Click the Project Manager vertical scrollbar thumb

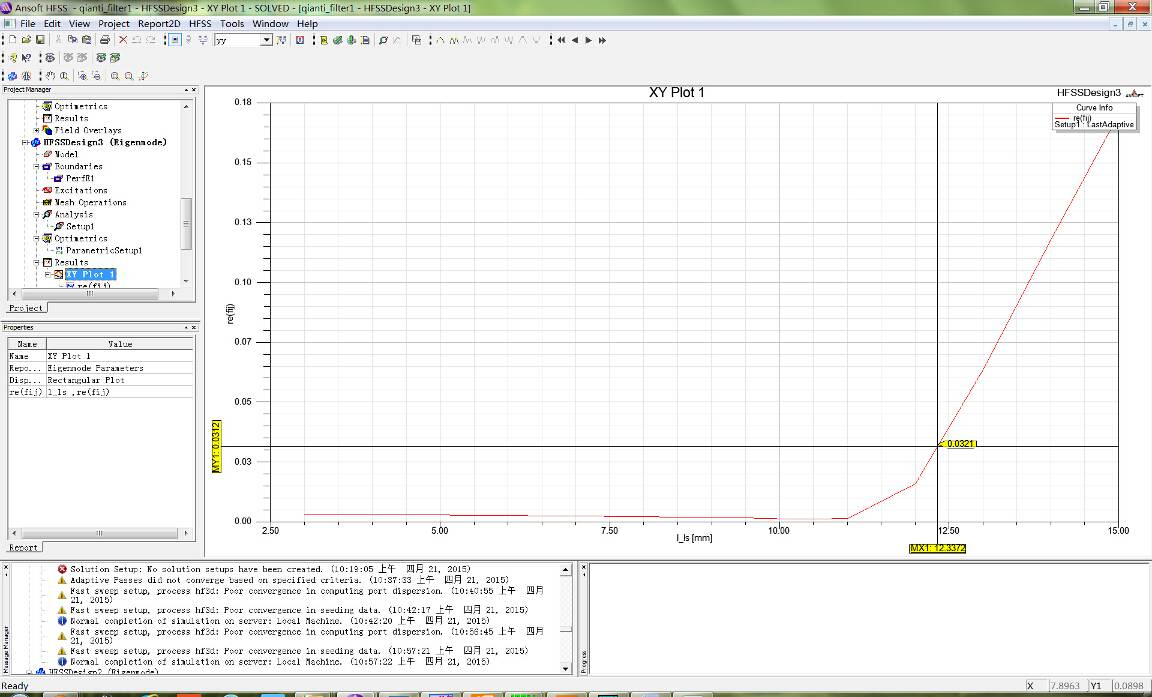(186, 223)
